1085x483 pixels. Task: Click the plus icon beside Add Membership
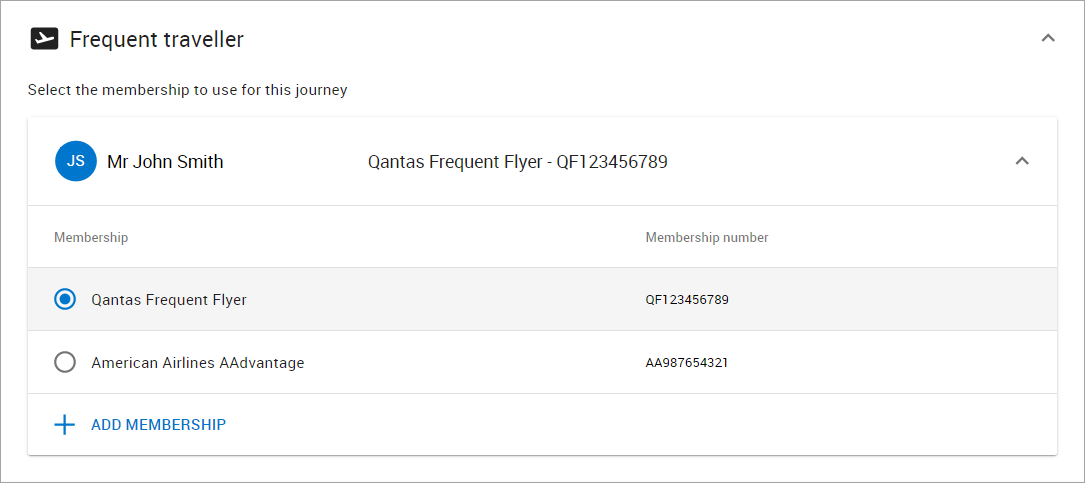click(x=64, y=425)
